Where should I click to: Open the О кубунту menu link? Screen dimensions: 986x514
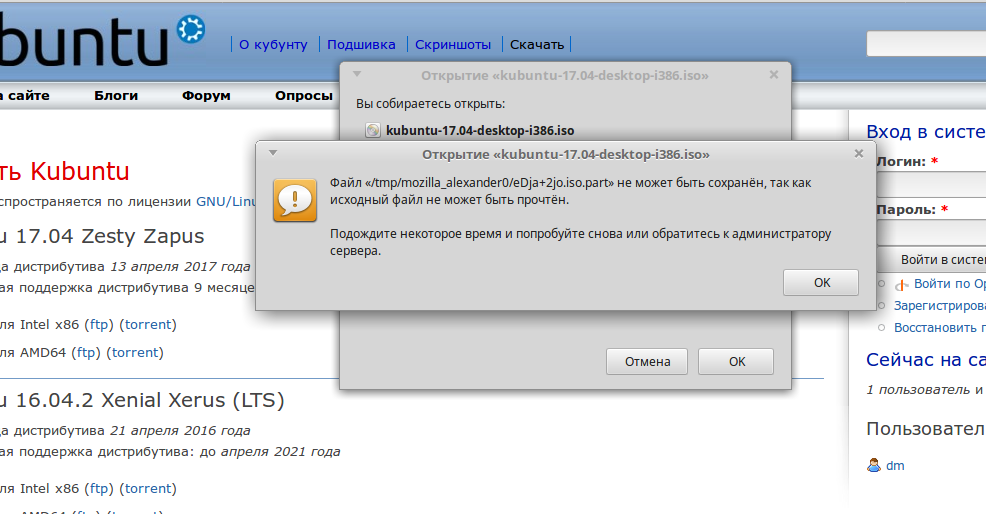273,45
